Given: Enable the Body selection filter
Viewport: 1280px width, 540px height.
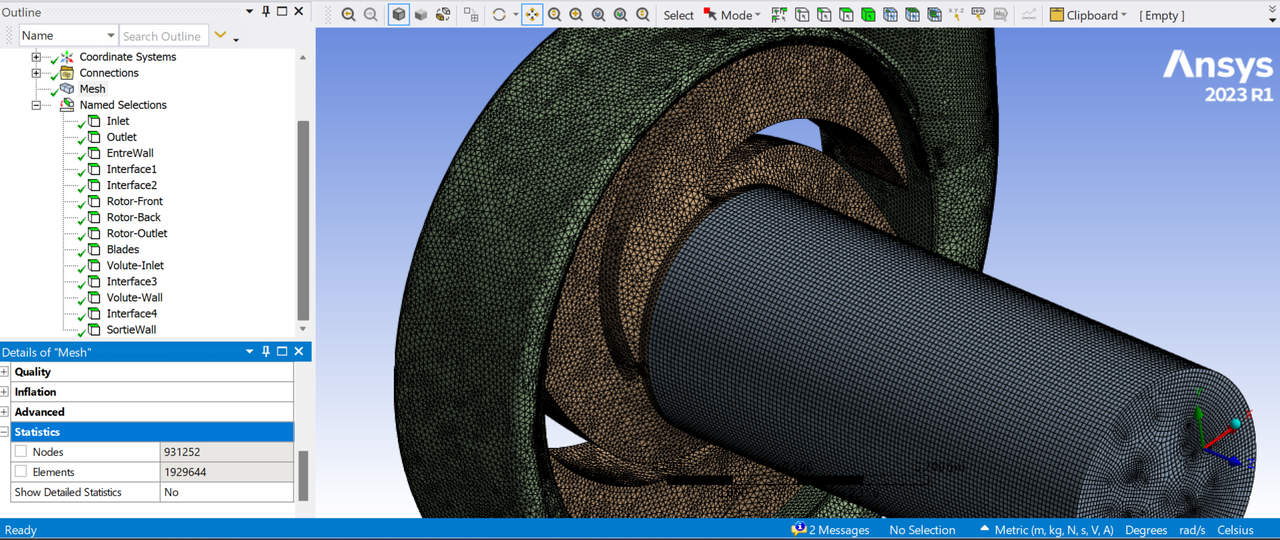Looking at the screenshot, I should pos(868,15).
